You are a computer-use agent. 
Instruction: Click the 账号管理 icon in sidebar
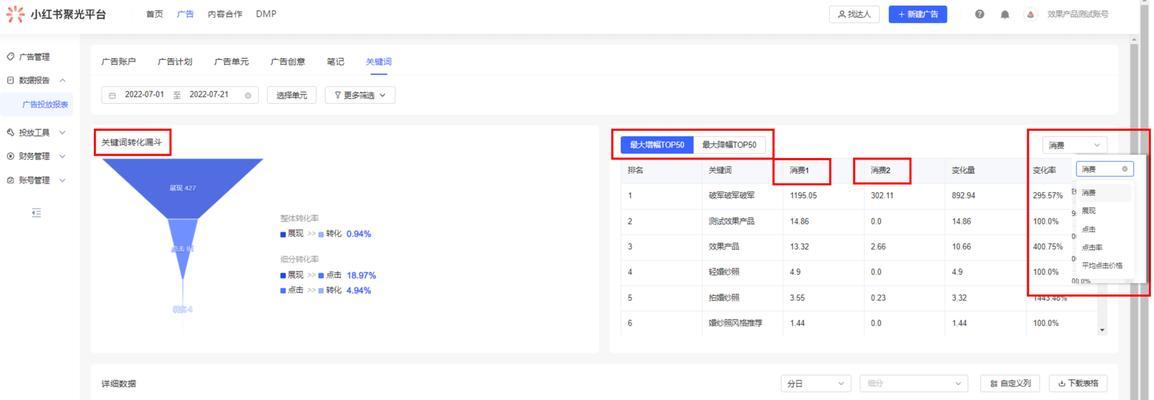(x=10, y=179)
